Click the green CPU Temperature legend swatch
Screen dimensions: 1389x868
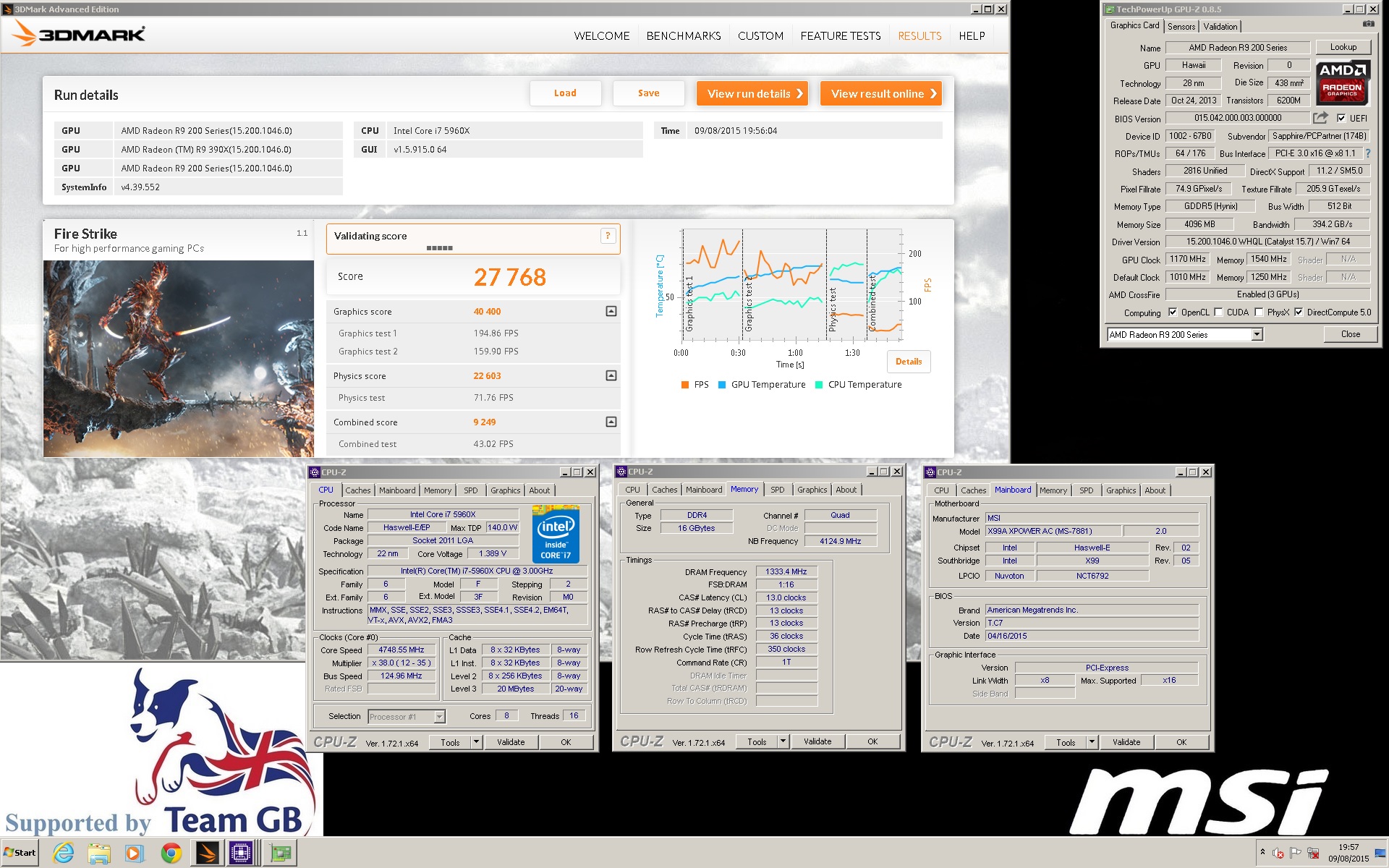click(819, 385)
